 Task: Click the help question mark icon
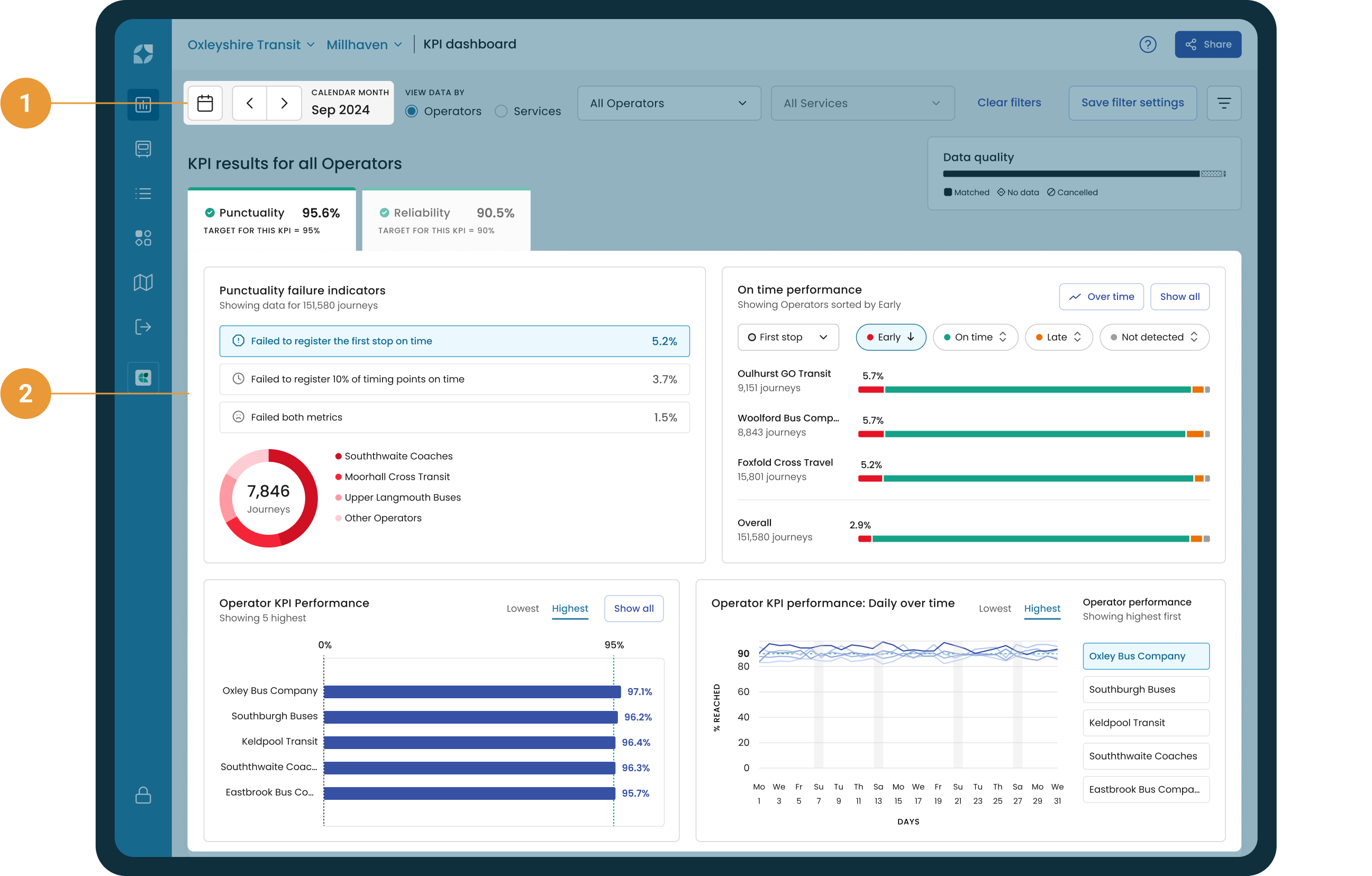(x=1147, y=44)
